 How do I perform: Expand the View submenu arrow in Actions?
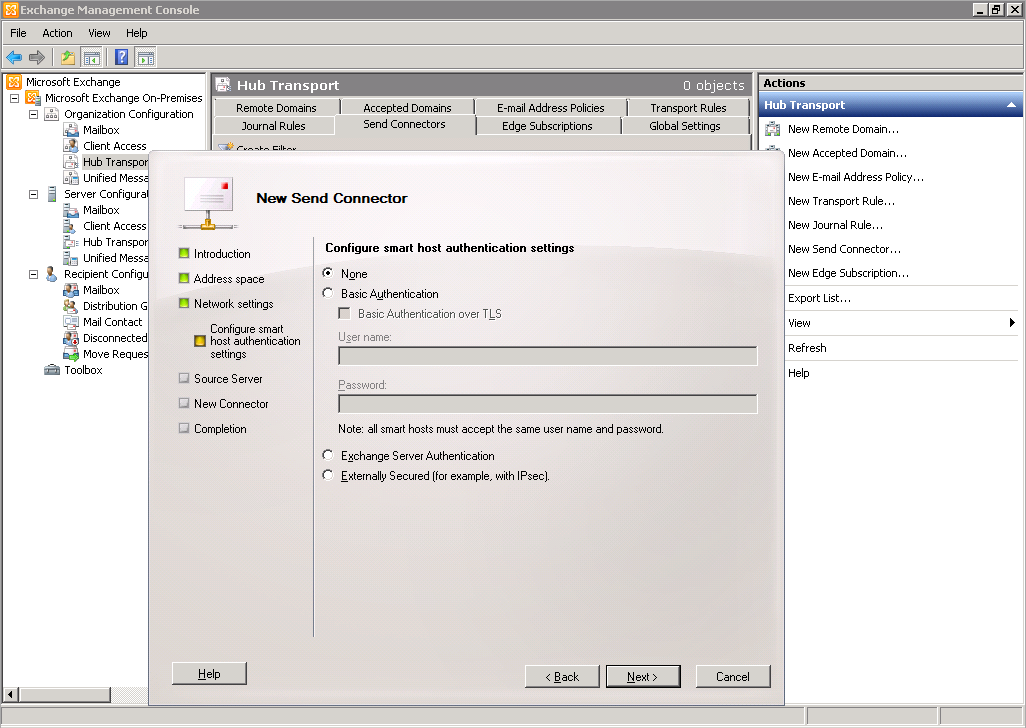[x=1012, y=323]
